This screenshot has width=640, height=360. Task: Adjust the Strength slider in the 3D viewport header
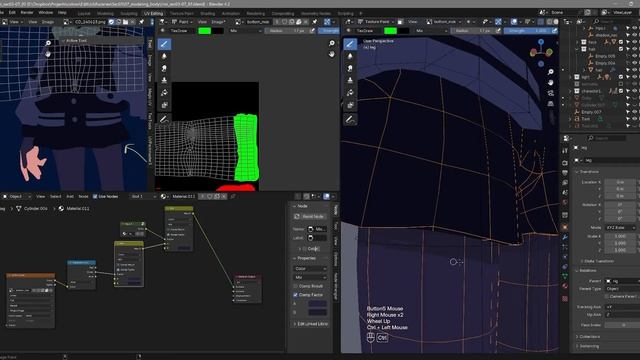coord(527,31)
